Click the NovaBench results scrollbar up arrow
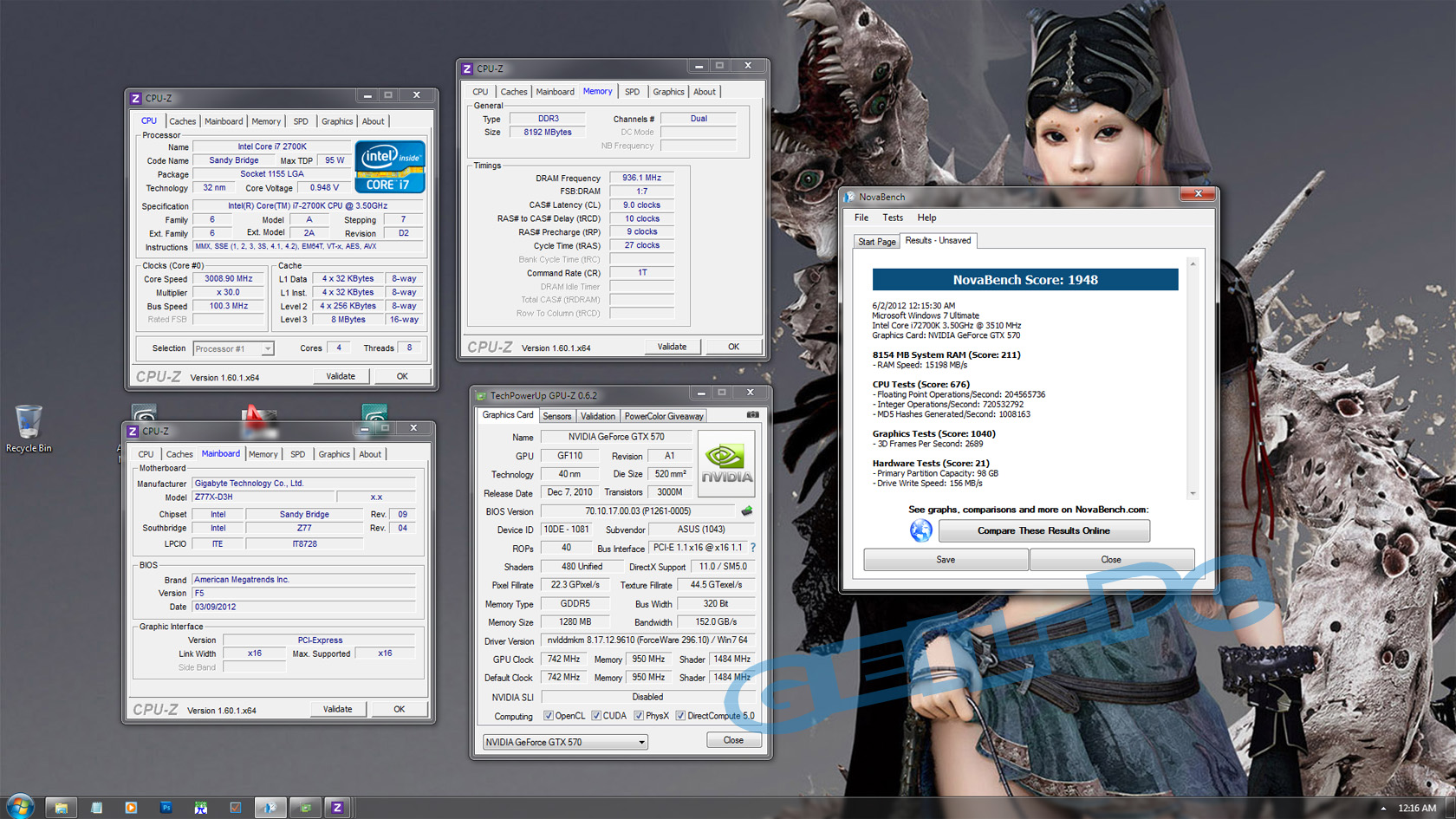This screenshot has width=1456, height=819. [x=1193, y=263]
